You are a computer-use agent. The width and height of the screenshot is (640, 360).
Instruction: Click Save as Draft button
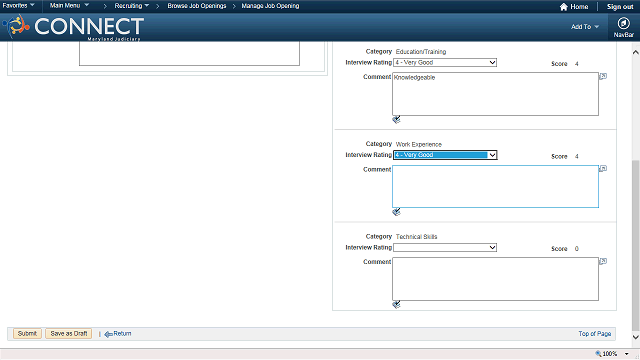click(x=69, y=333)
